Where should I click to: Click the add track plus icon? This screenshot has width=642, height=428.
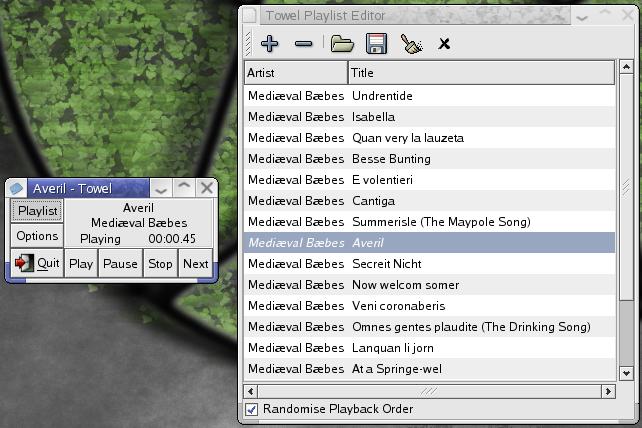(269, 43)
